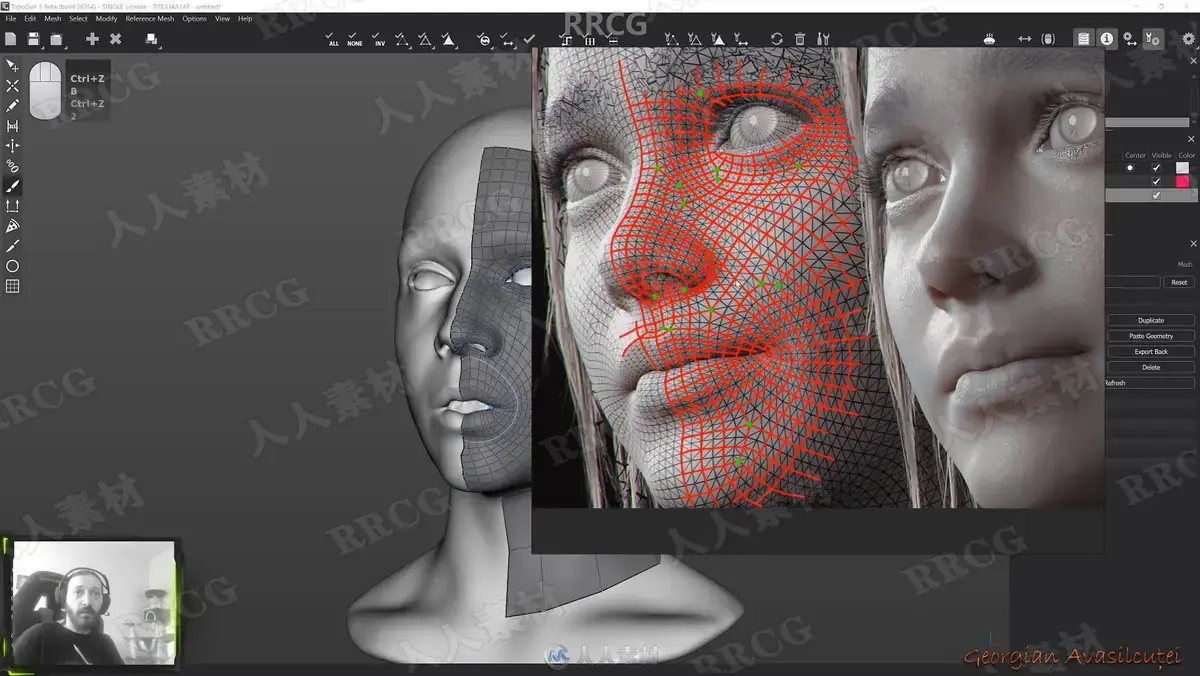The height and width of the screenshot is (676, 1200).
Task: Select the brush tool in left toolbar
Action: (12, 185)
